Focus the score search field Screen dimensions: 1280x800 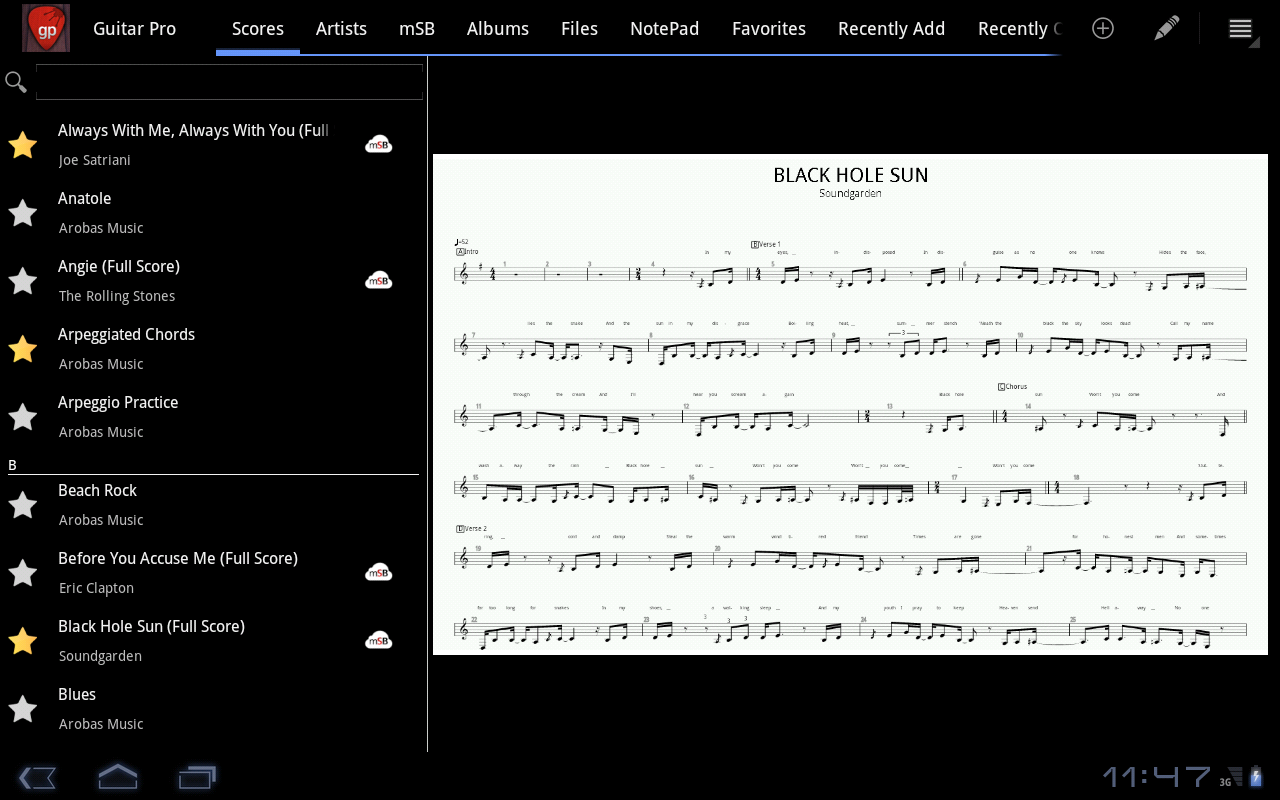pos(229,82)
